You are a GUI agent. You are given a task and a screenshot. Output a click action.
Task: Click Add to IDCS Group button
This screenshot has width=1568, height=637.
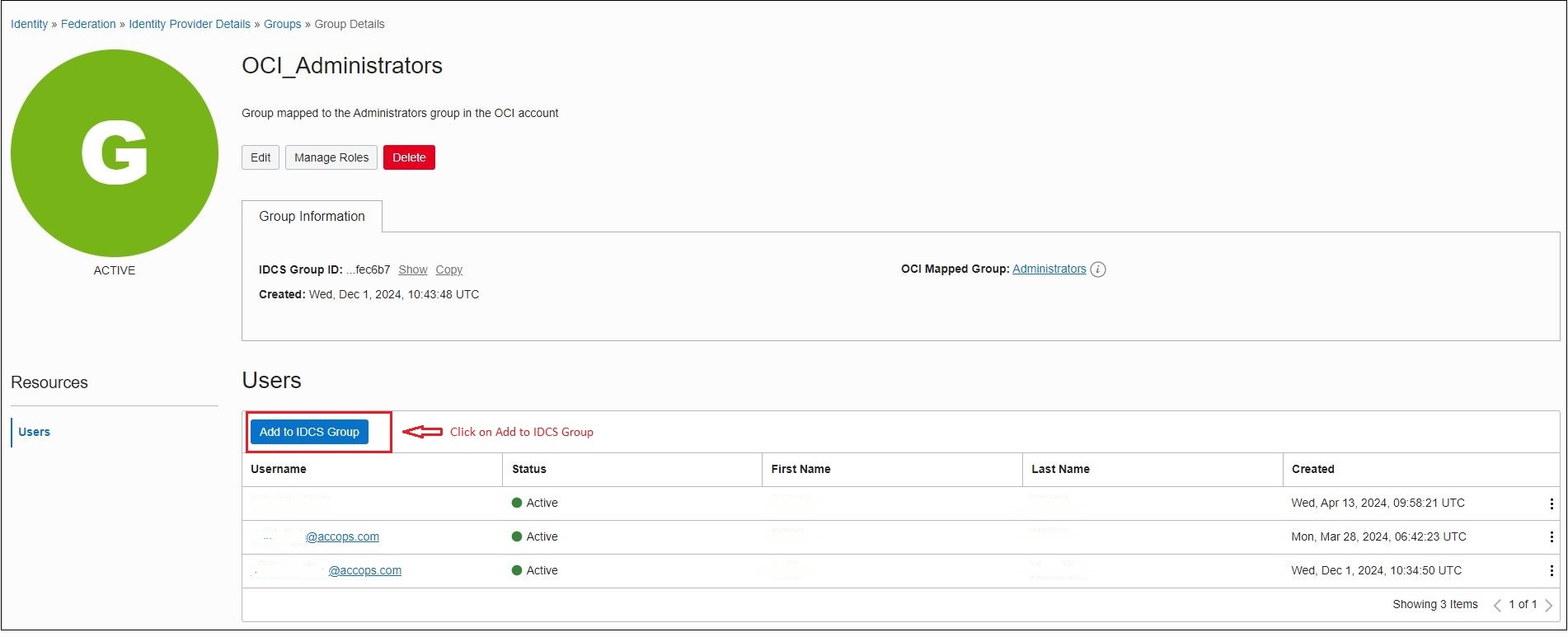point(309,432)
